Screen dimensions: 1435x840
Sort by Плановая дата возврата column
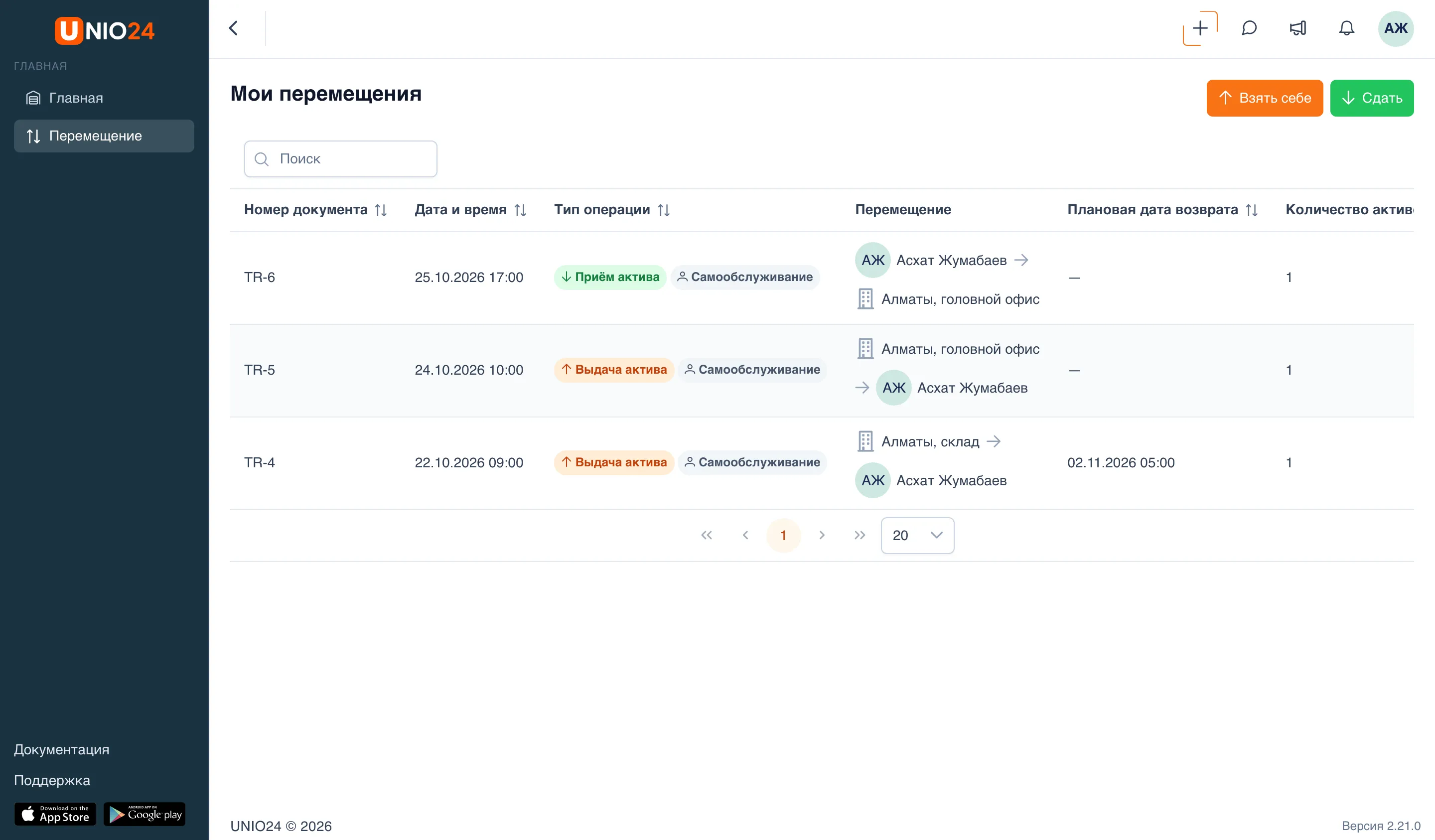coord(1251,210)
